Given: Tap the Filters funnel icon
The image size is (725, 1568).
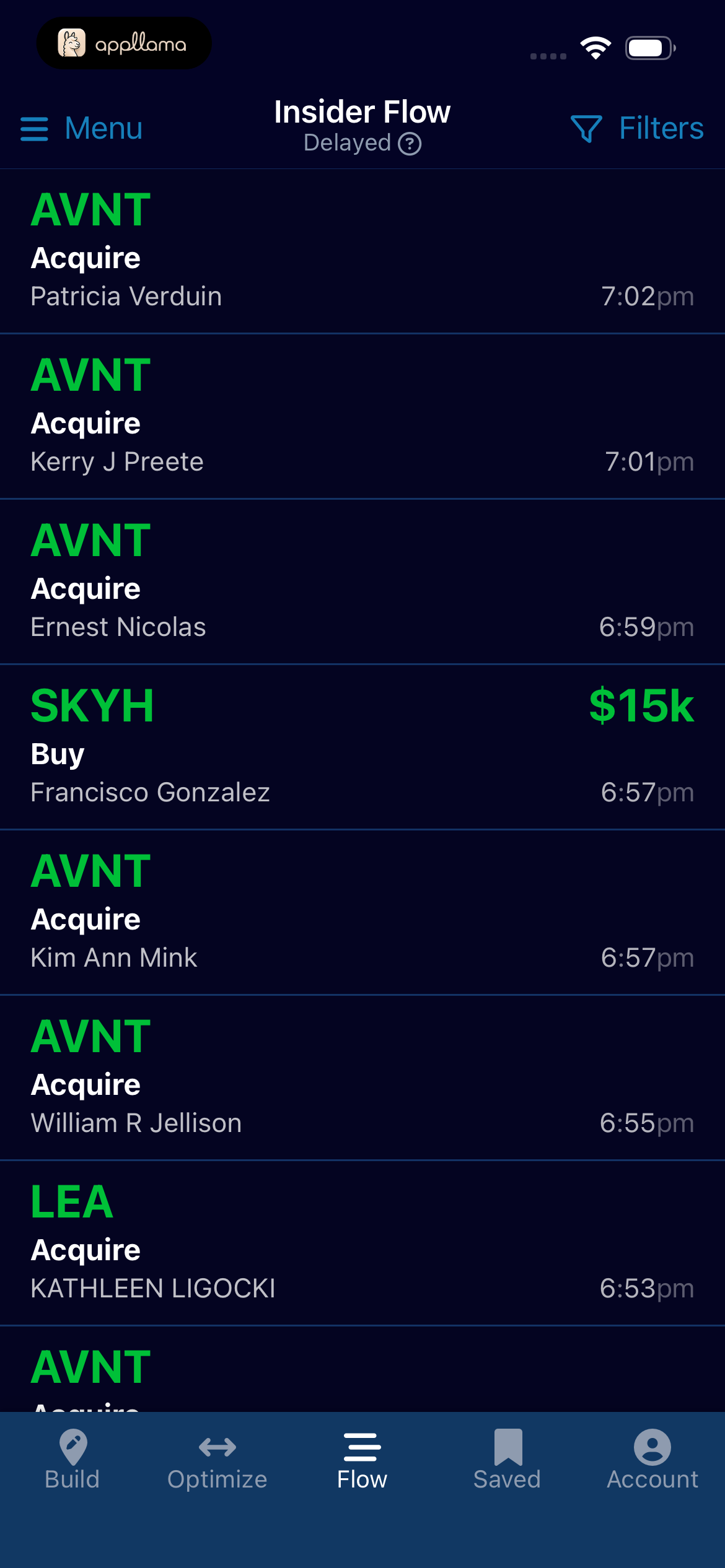Looking at the screenshot, I should point(586,129).
